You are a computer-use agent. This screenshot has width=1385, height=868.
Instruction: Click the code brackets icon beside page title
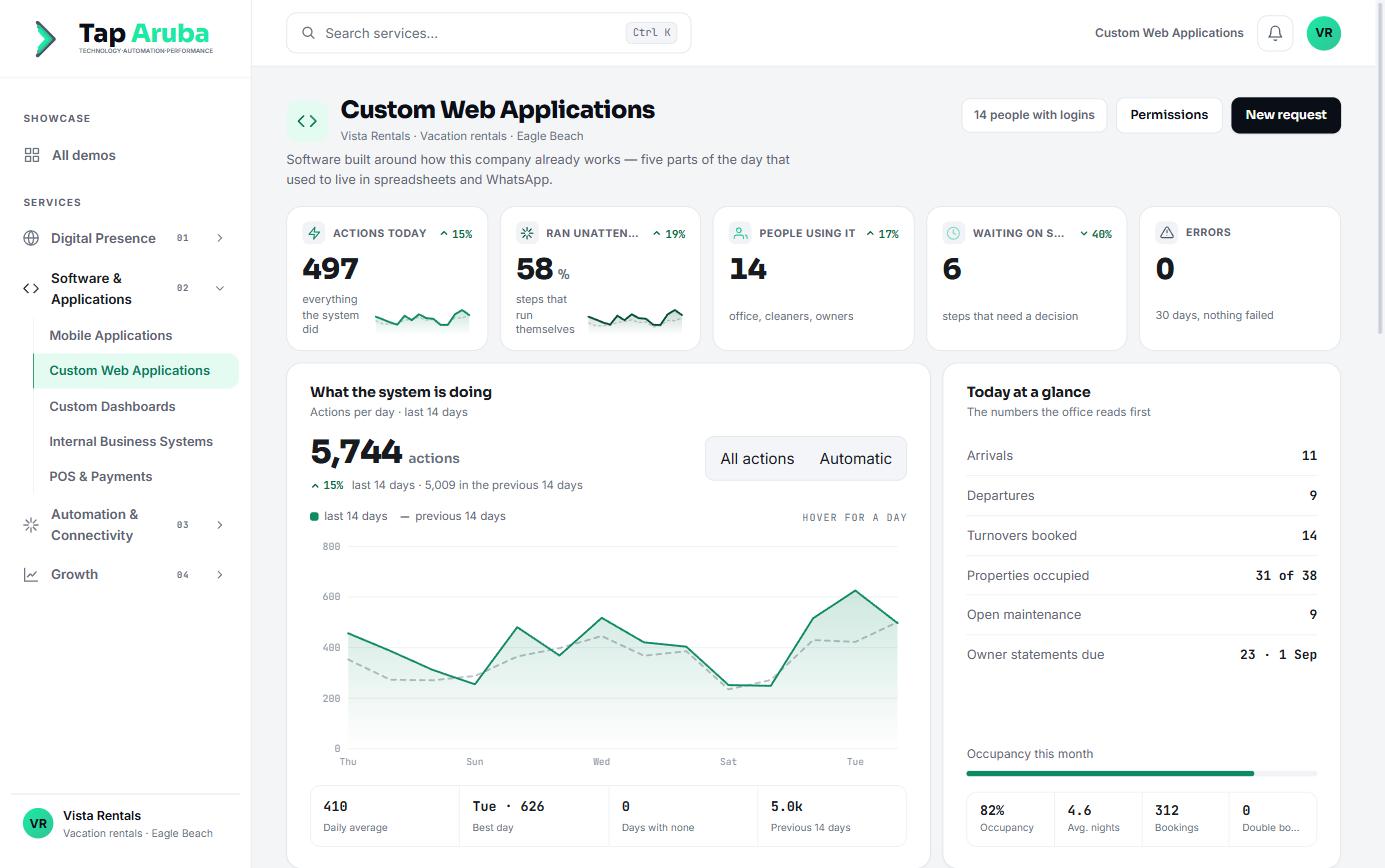(x=307, y=121)
